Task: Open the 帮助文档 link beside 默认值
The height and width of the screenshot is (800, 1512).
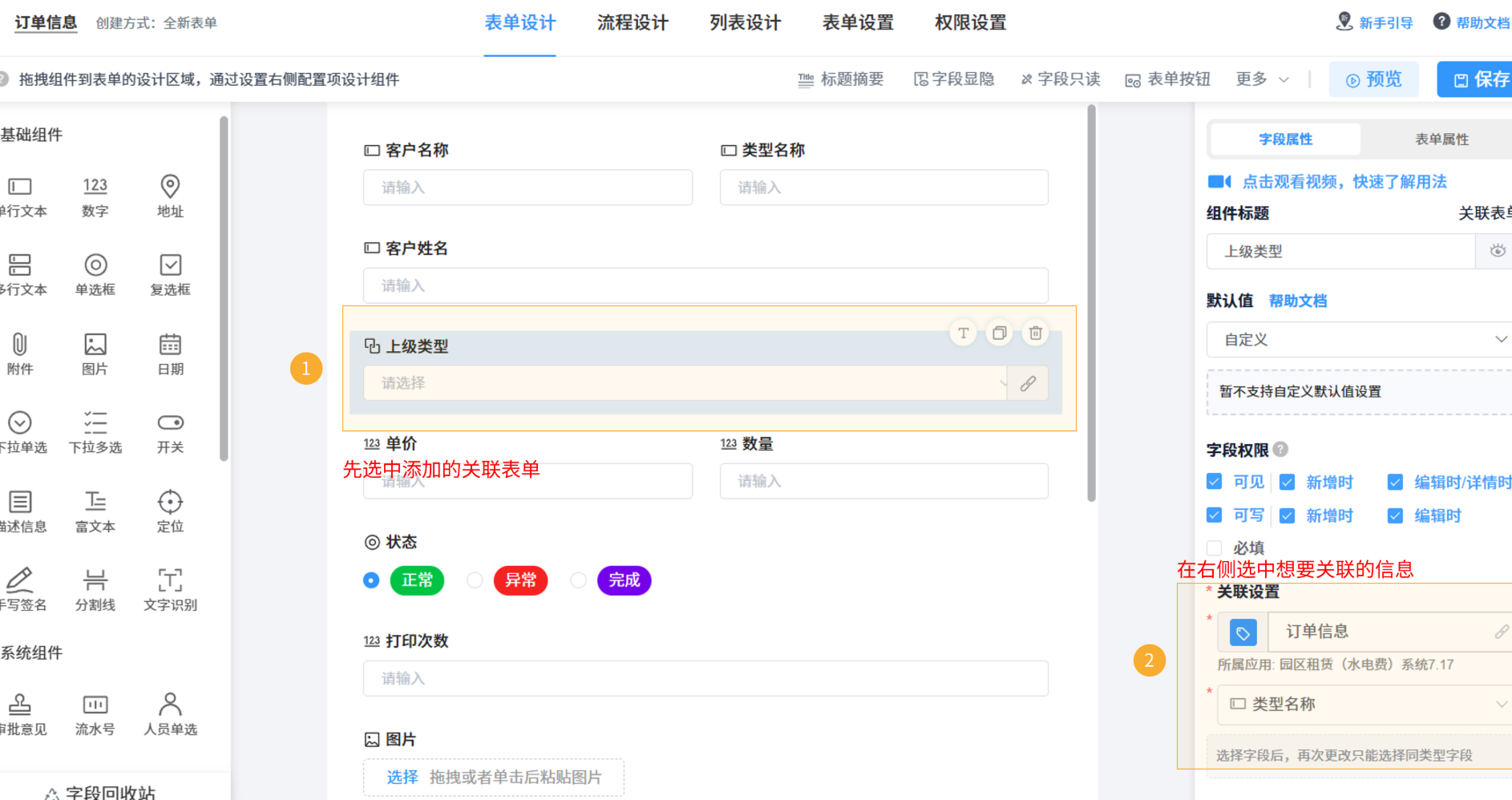Action: (1298, 301)
